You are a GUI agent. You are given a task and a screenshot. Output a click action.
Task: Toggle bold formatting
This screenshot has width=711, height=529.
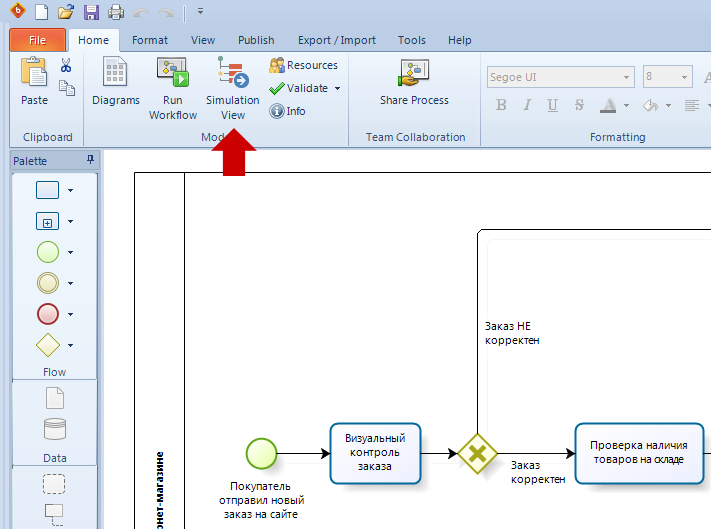[501, 105]
